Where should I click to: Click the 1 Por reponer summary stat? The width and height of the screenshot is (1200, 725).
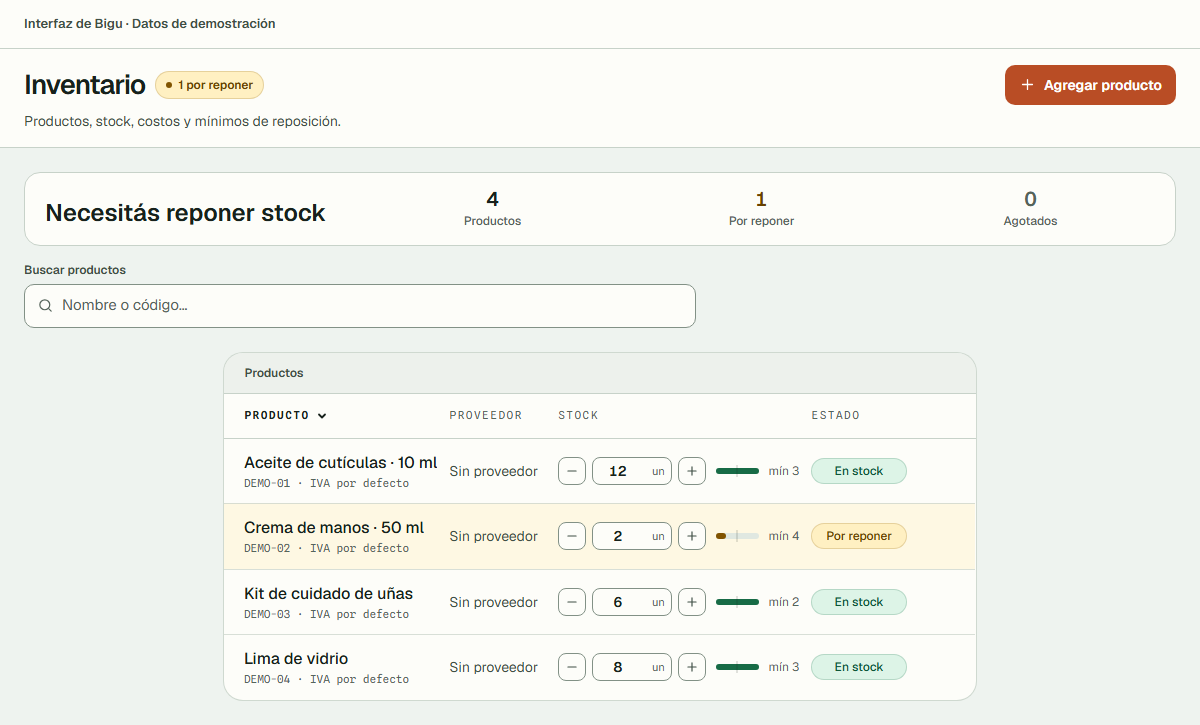(x=761, y=209)
